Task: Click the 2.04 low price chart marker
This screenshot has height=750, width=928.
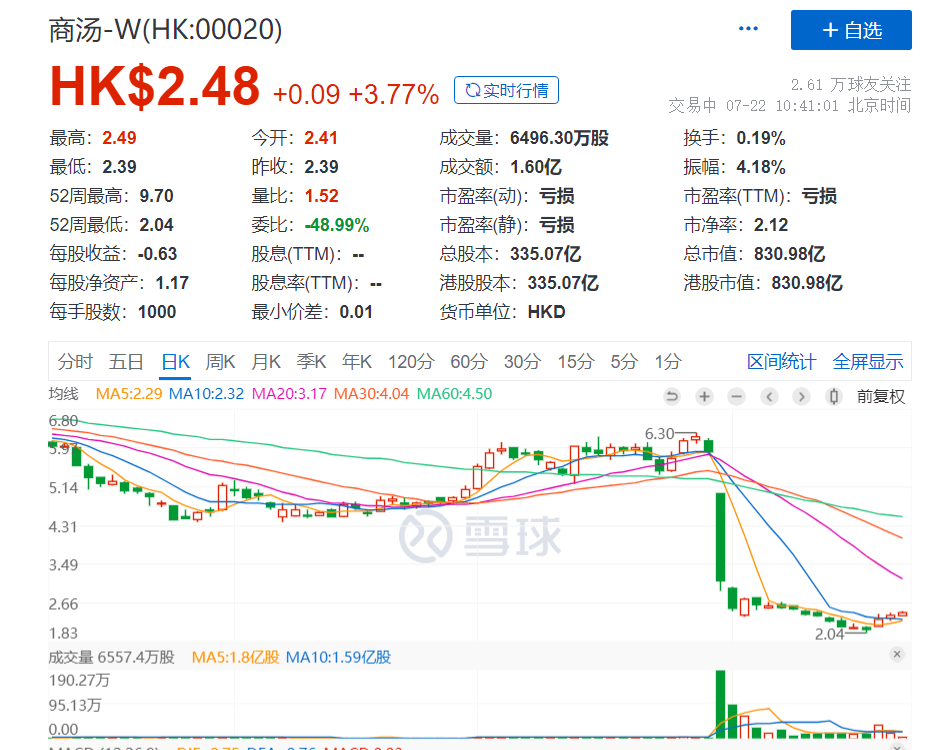Action: click(829, 634)
